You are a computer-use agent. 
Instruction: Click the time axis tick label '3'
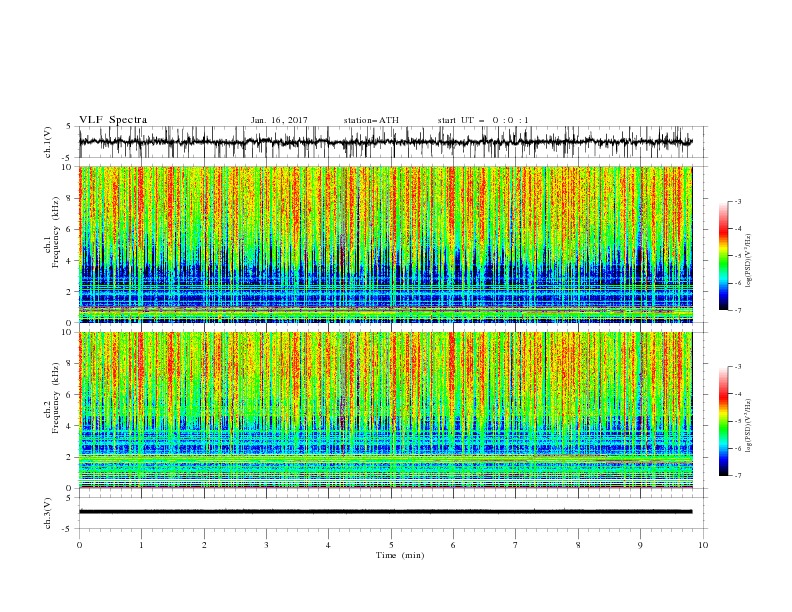pos(266,545)
